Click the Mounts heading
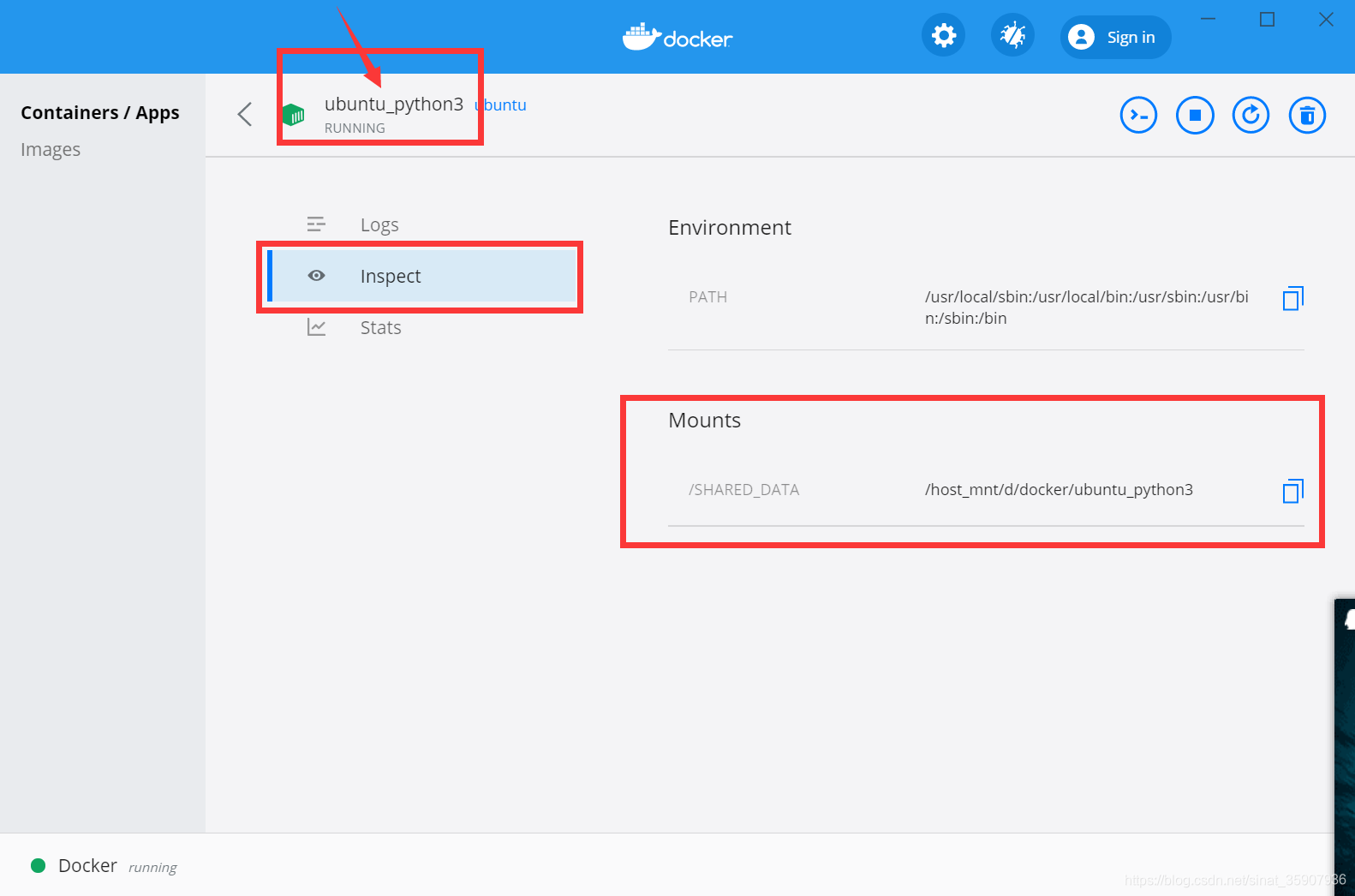 click(x=705, y=421)
